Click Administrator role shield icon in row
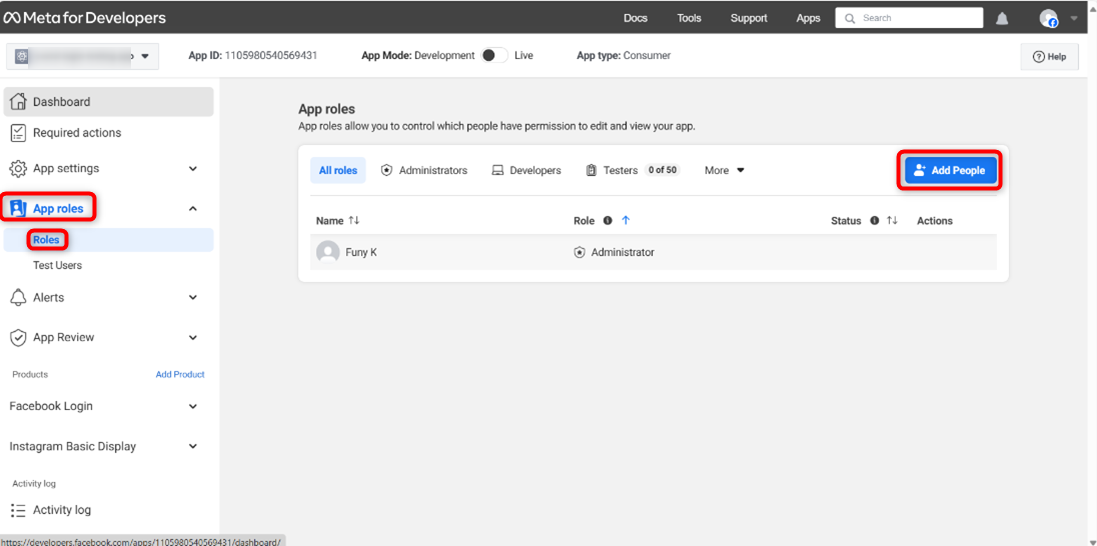Image resolution: width=1097 pixels, height=546 pixels. coord(579,252)
